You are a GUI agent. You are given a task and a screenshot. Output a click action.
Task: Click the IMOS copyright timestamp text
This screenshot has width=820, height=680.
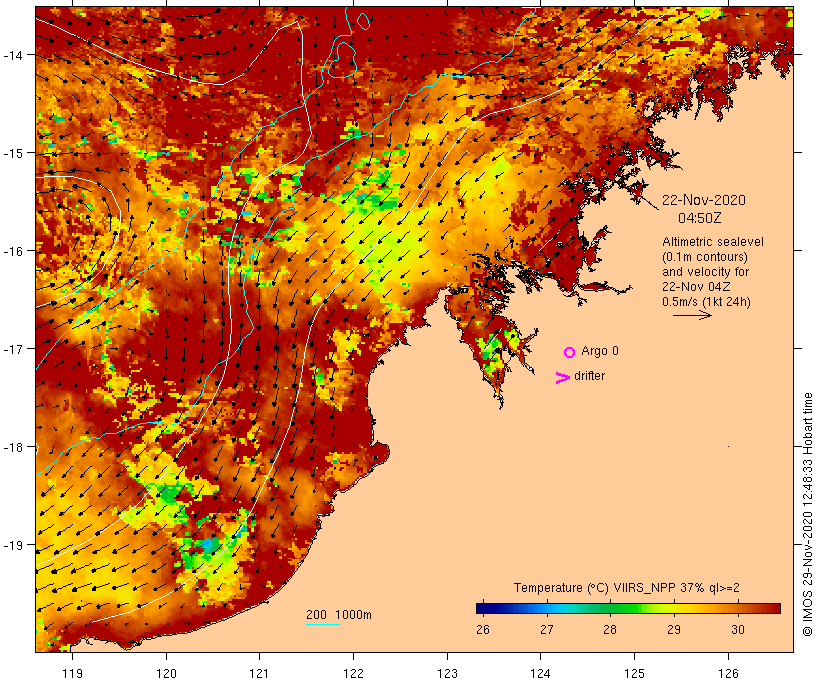point(808,514)
